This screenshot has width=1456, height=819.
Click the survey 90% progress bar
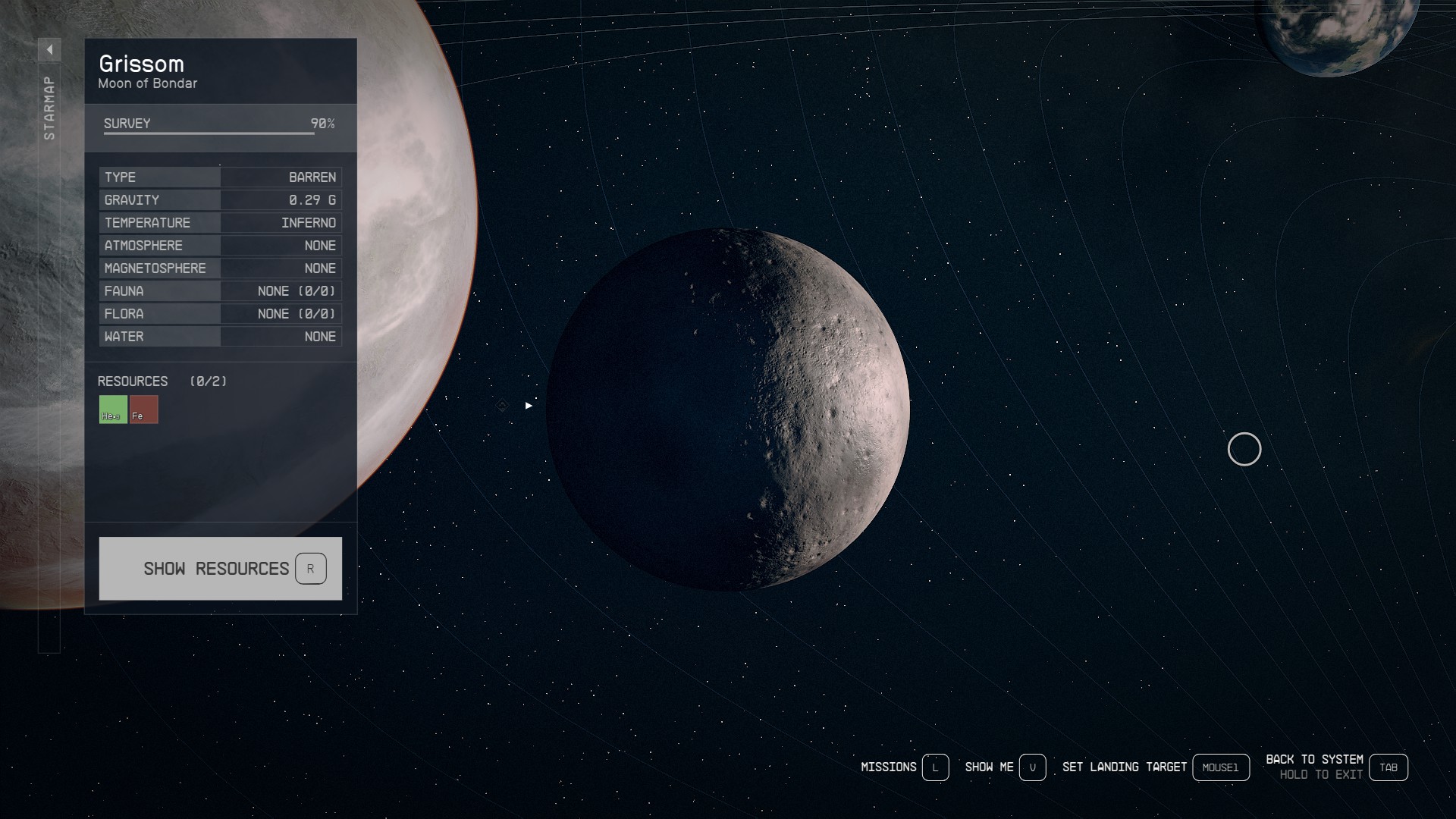[219, 133]
